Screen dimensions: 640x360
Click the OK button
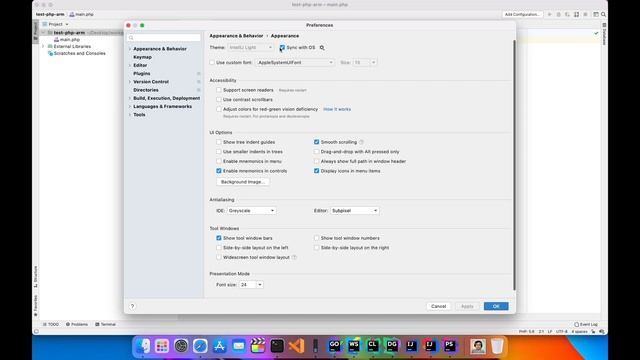pyautogui.click(x=496, y=306)
